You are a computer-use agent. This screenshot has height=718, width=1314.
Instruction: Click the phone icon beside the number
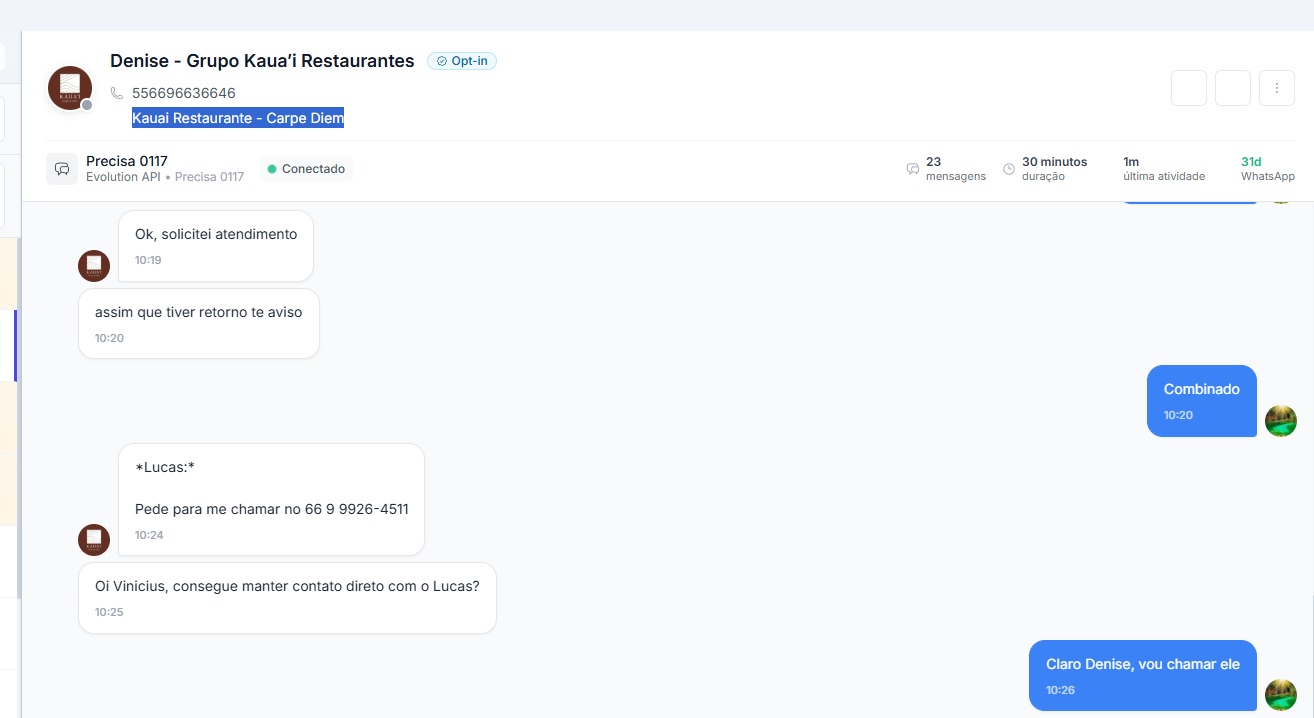click(117, 93)
